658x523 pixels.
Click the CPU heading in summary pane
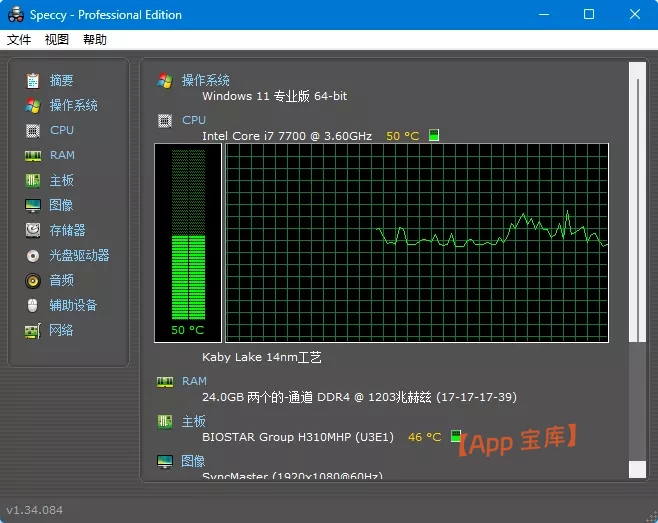pos(194,120)
